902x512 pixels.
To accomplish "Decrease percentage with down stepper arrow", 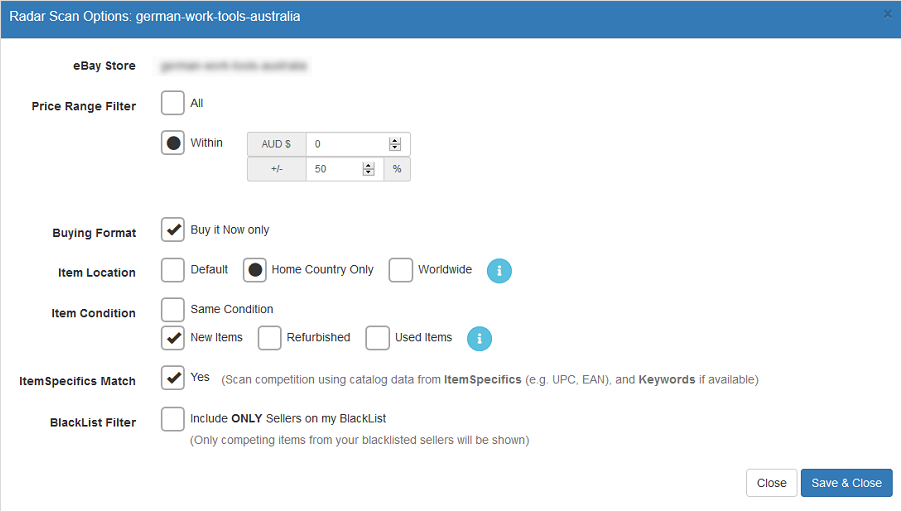I will pos(369,173).
